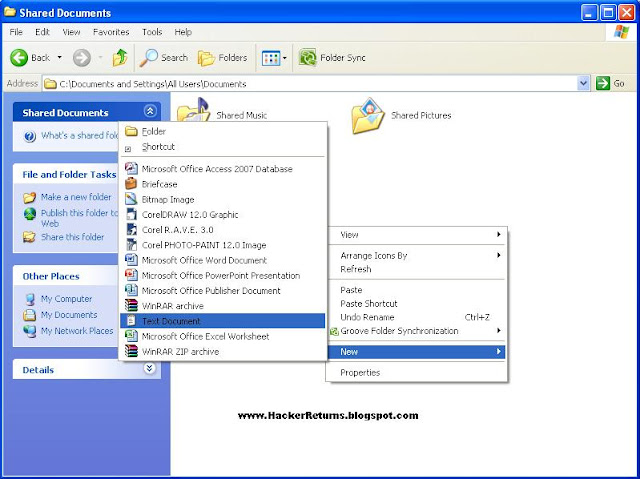The width and height of the screenshot is (640, 479).
Task: Open the Tools menu
Action: point(152,32)
